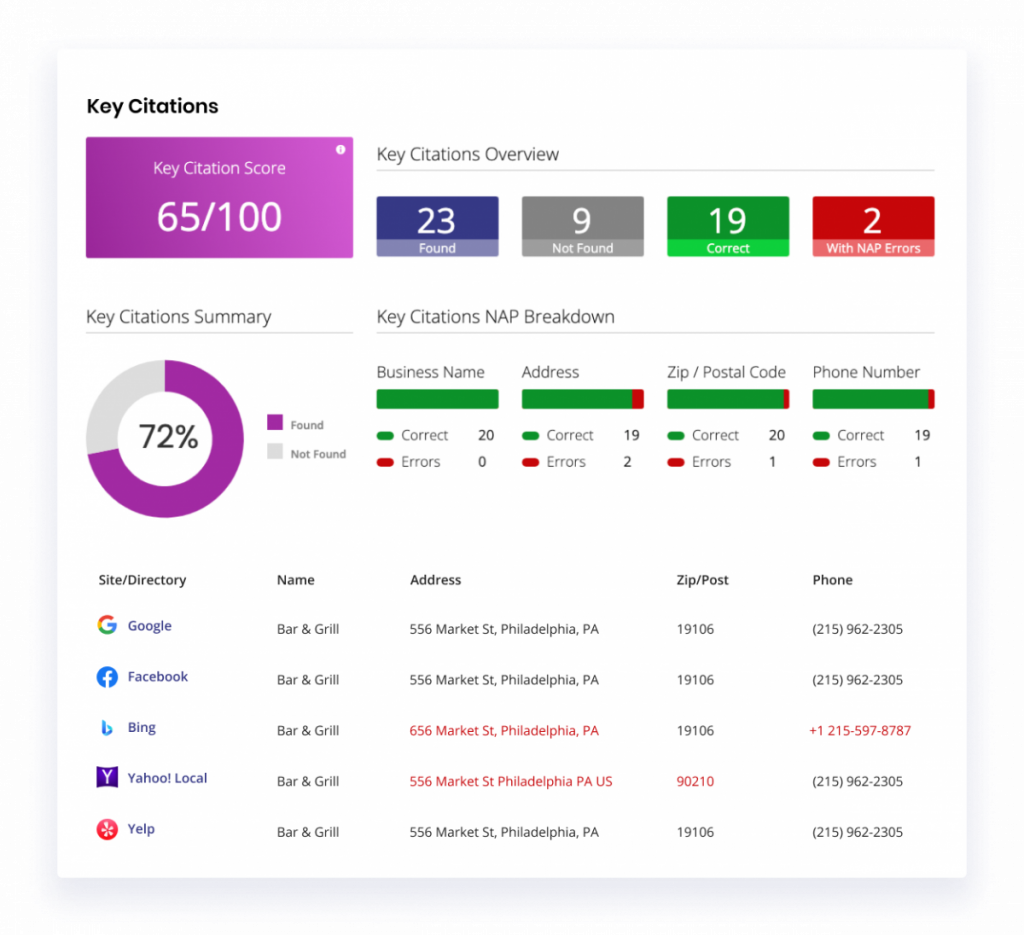Click the Bing logo icon
The width and height of the screenshot is (1024, 935).
tap(107, 727)
